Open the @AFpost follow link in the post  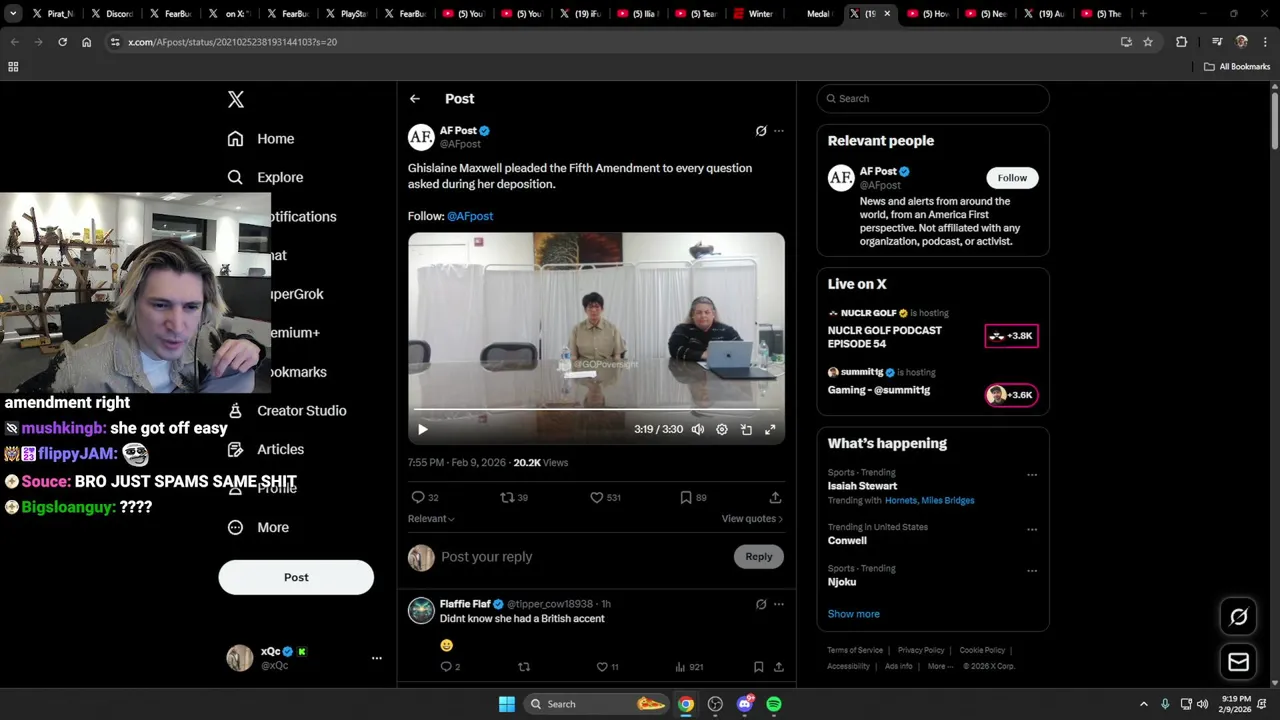tap(470, 216)
